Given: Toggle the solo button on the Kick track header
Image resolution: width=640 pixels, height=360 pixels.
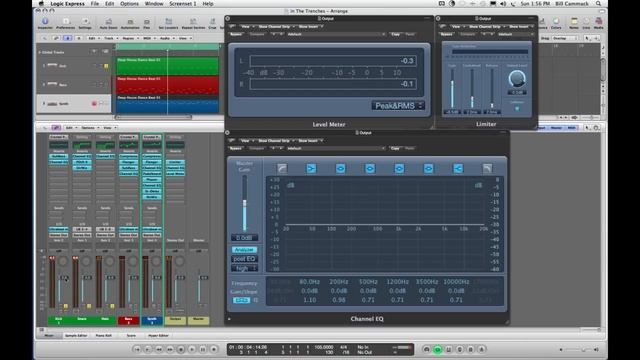Looking at the screenshot, I should point(106,66).
